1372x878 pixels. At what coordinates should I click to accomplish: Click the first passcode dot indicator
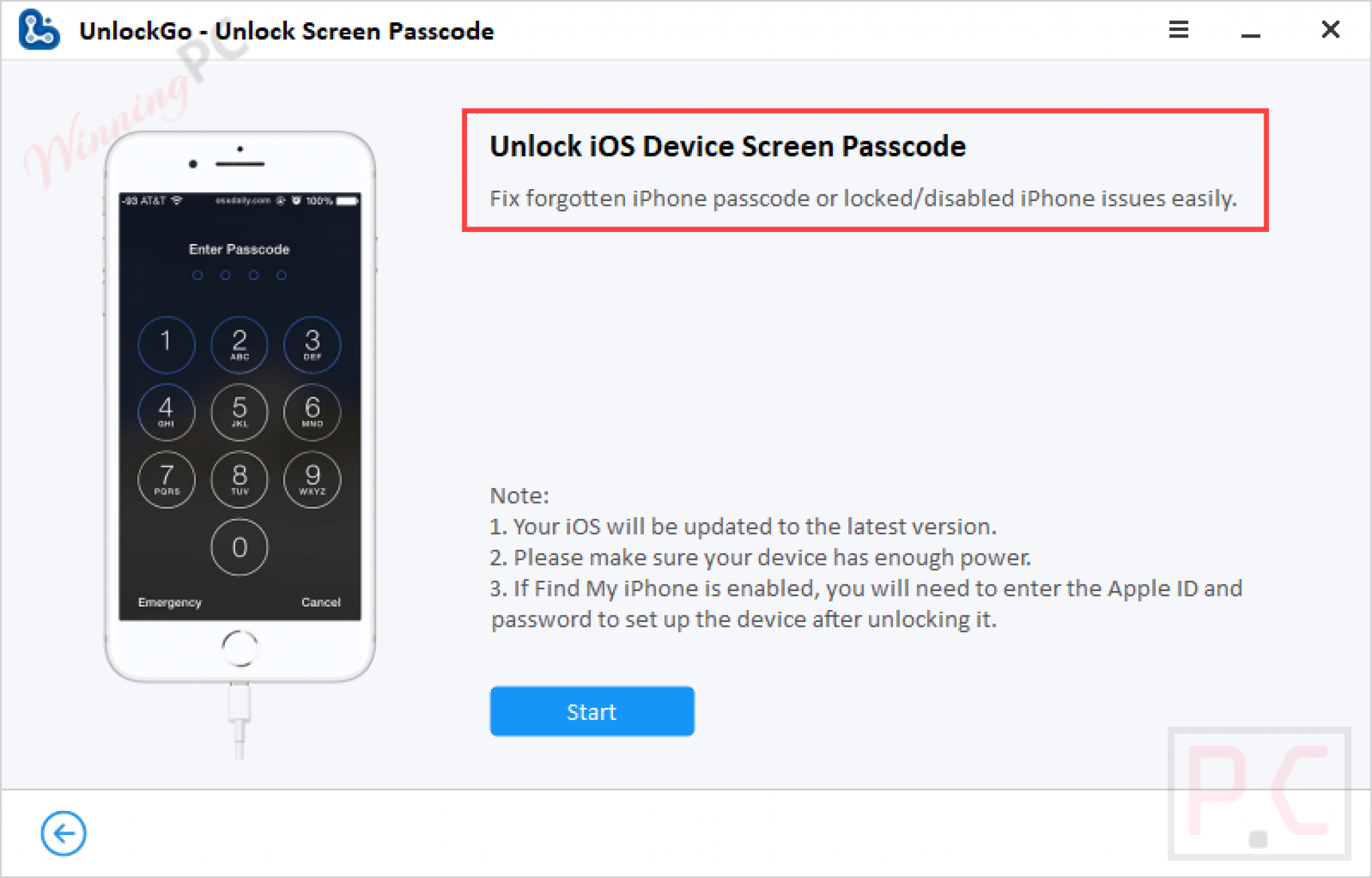tap(198, 275)
